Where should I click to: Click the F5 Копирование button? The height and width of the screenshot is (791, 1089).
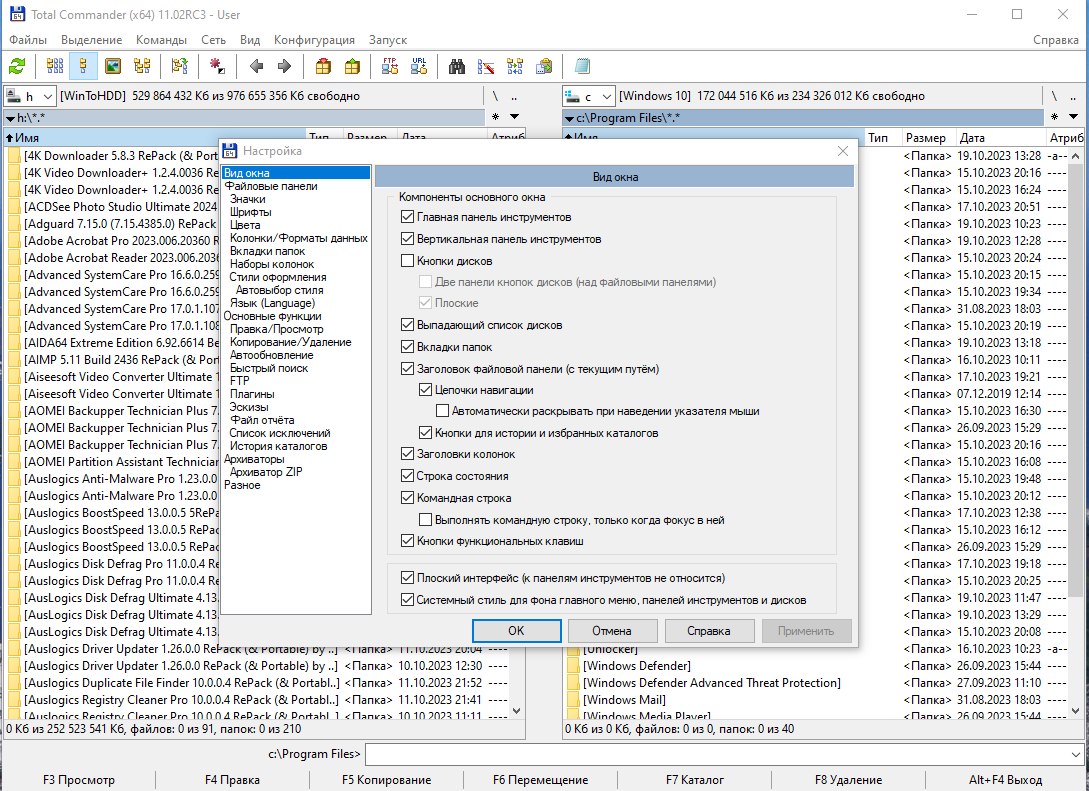point(386,780)
